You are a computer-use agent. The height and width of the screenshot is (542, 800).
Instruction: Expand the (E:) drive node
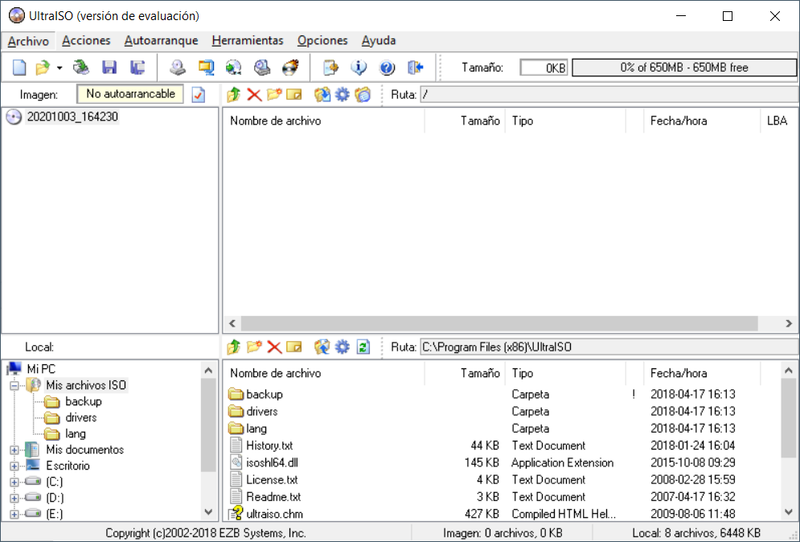tap(14, 514)
